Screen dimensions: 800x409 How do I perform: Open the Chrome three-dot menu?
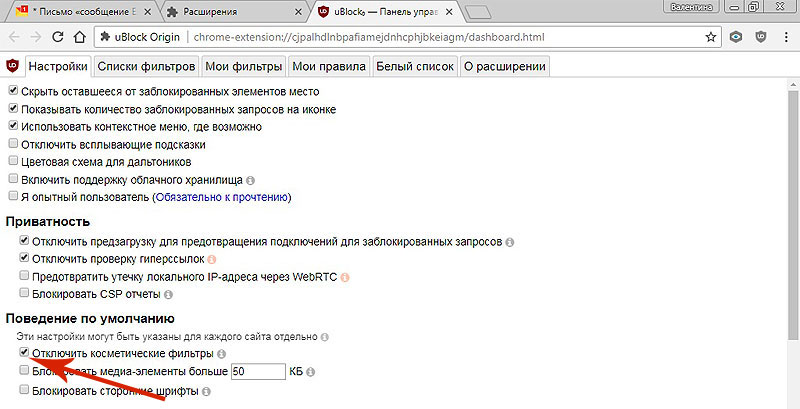coord(786,37)
